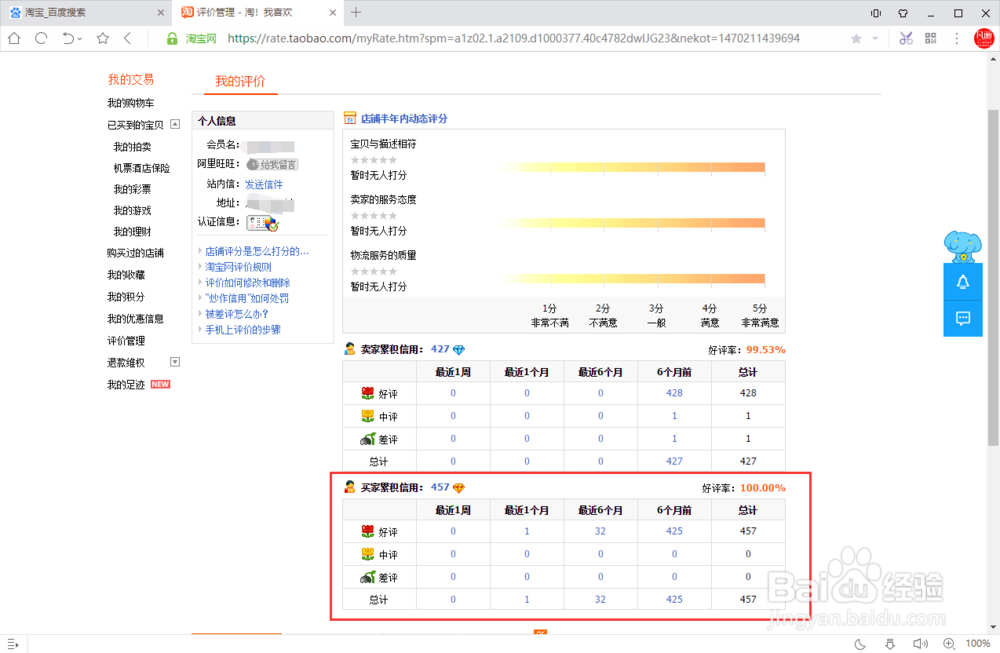Click buyer credit value 457
This screenshot has height=653, width=1000.
[x=439, y=487]
